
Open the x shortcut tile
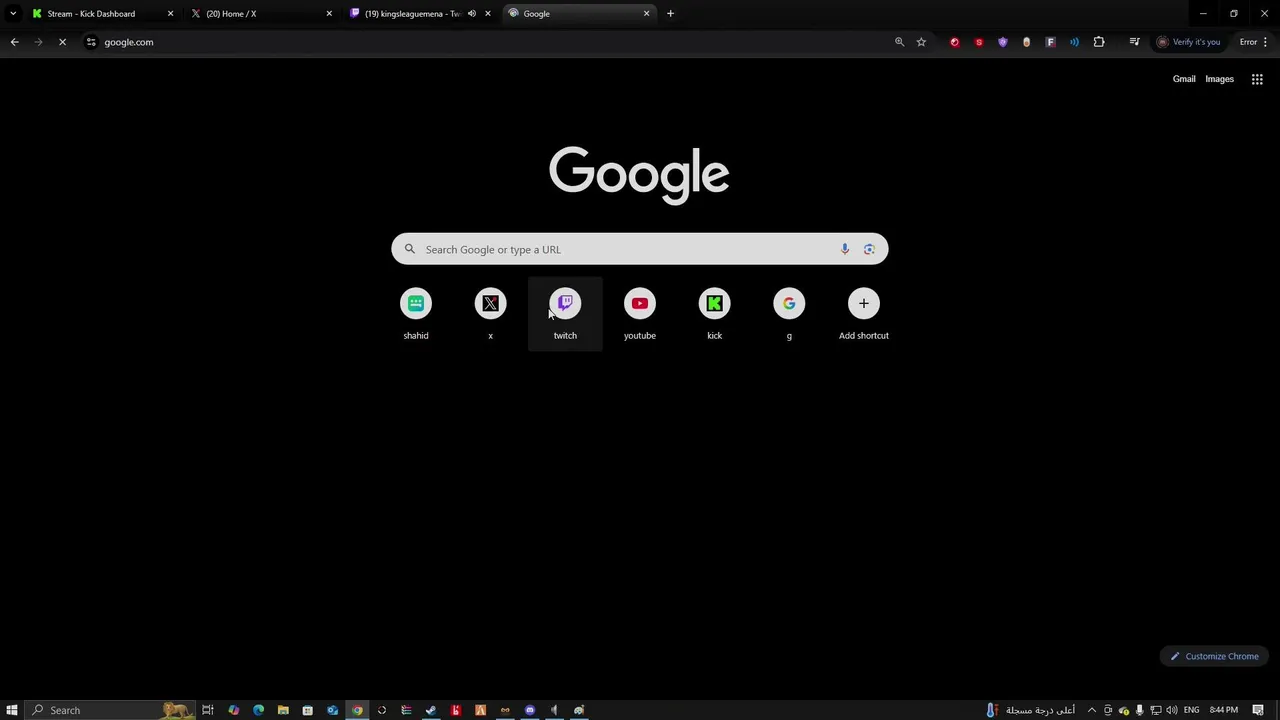coord(490,314)
